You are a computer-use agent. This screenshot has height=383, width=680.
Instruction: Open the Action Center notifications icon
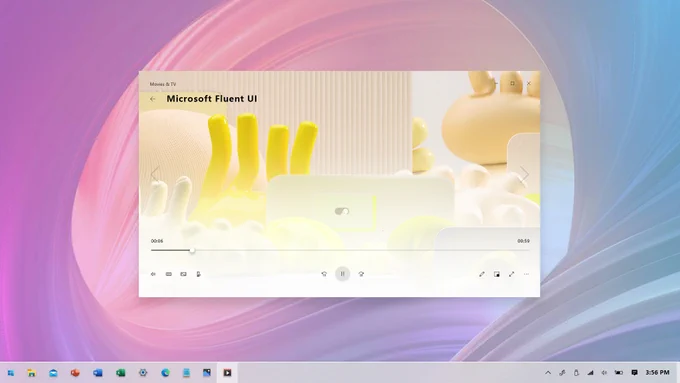pos(634,373)
